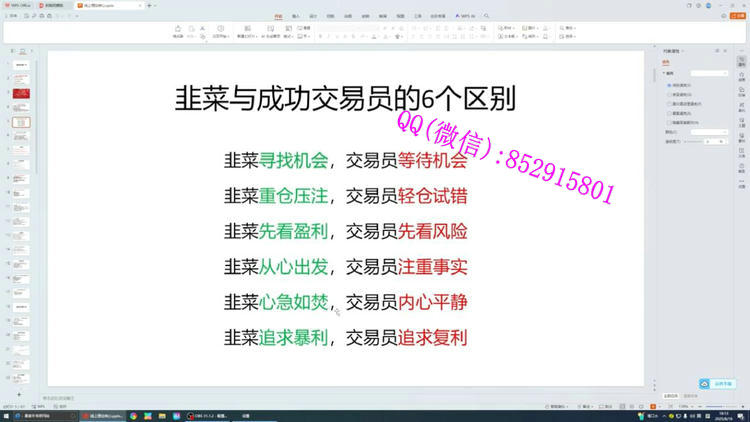Select the gradient fill (渐变填充) radio button
750x422 pixels.
point(669,94)
